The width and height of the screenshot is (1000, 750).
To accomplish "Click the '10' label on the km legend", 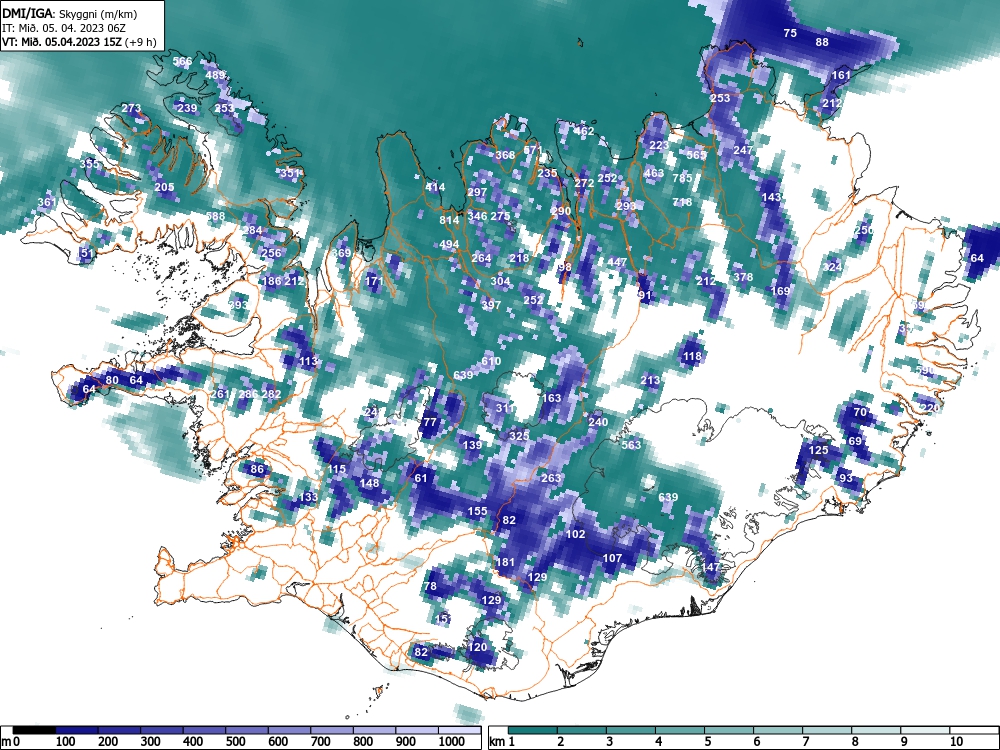I will pyautogui.click(x=955, y=742).
